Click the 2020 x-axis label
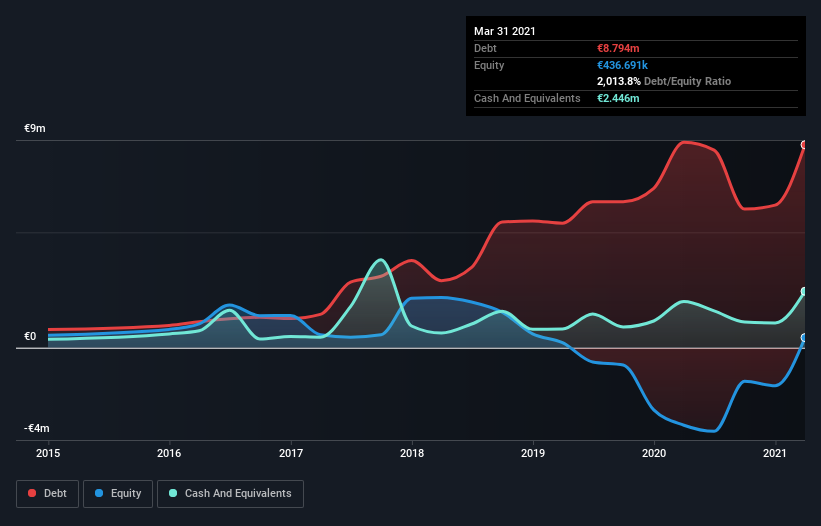The width and height of the screenshot is (821, 526). (x=654, y=453)
